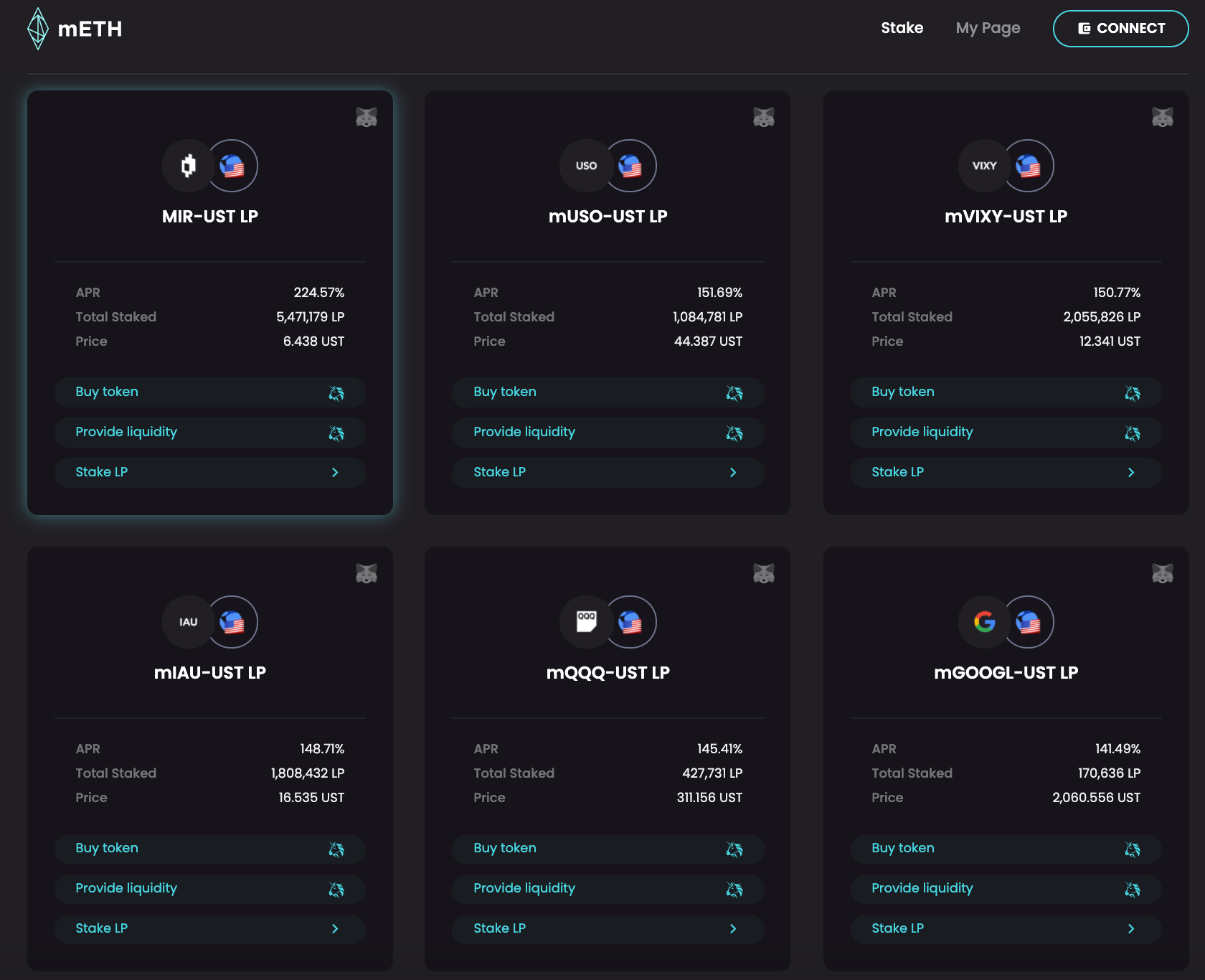The image size is (1205, 980).
Task: Click total staked 1,084,781 LP value
Action: [x=708, y=317]
